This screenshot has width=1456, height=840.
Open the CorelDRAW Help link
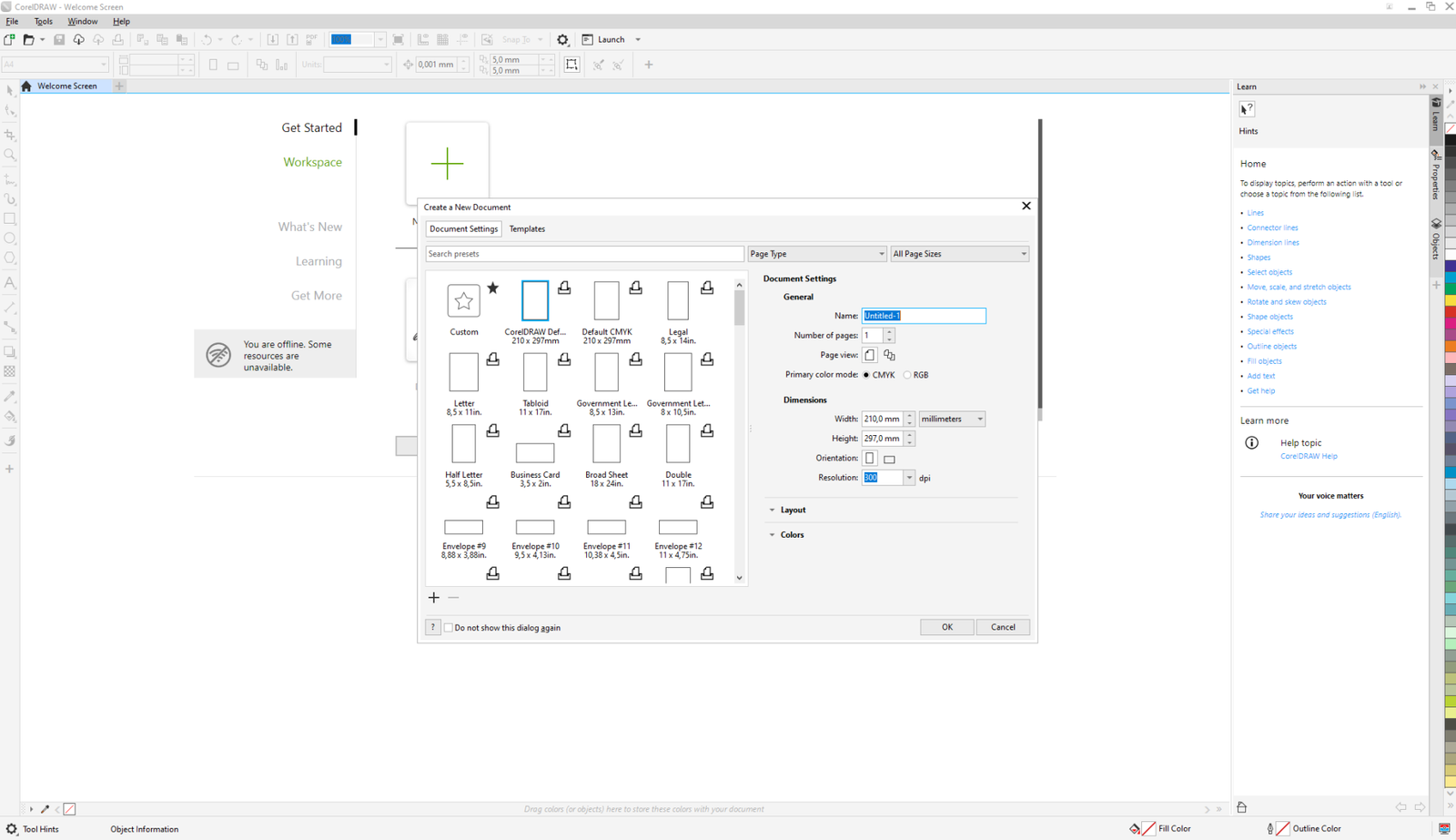coord(1309,456)
